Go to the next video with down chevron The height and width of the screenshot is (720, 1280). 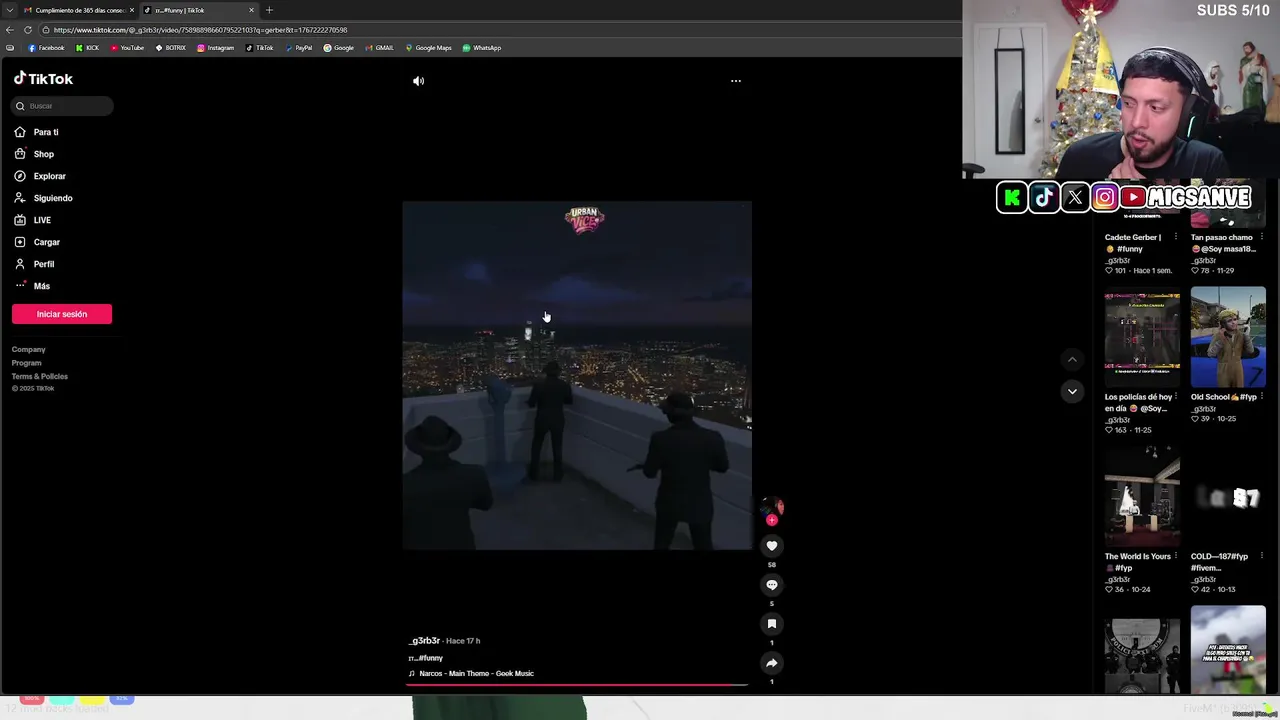[x=1072, y=391]
